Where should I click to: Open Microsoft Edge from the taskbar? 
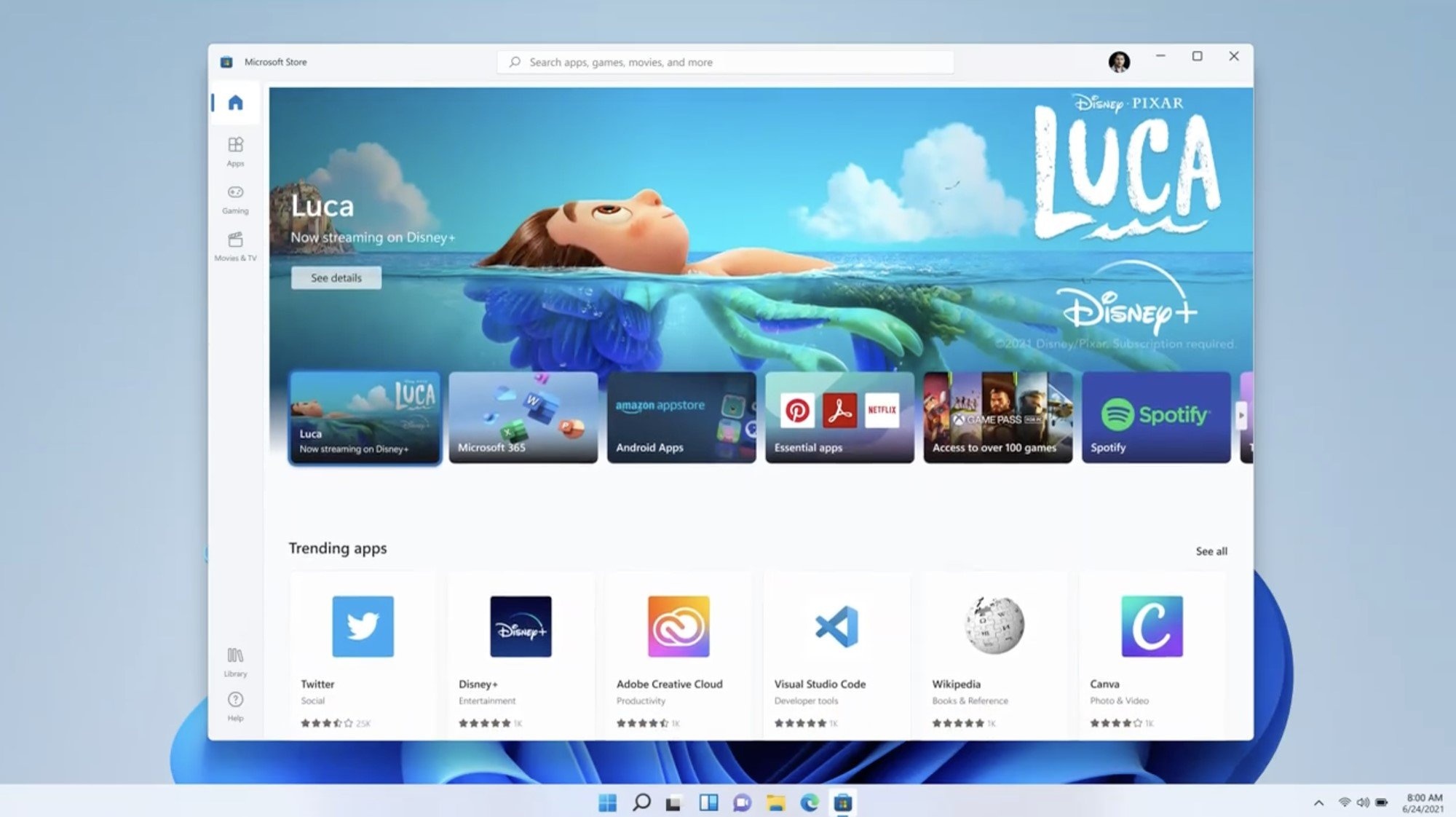(x=810, y=802)
